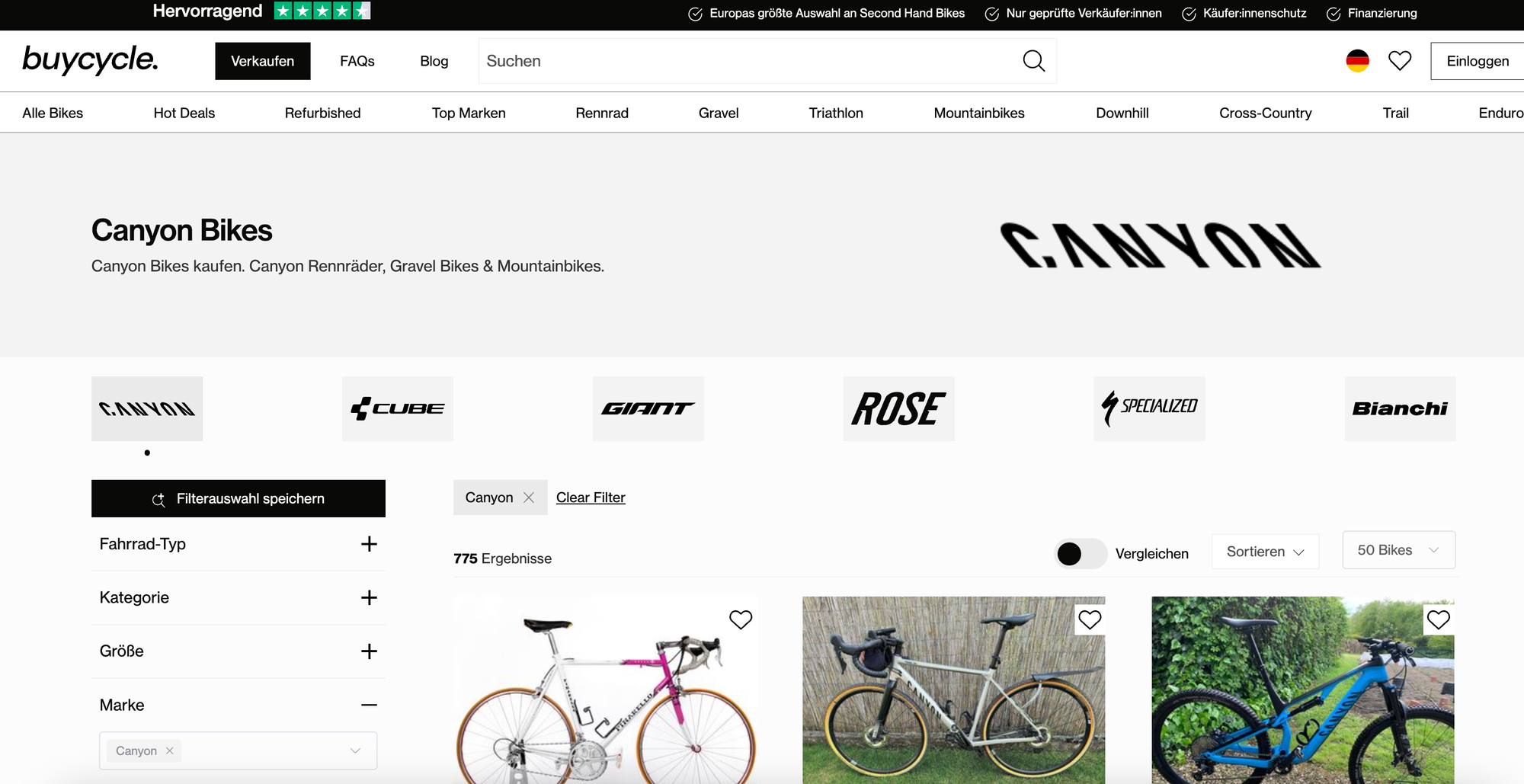Viewport: 1524px width, 784px height.
Task: Open the Gravel category menu item
Action: click(719, 113)
